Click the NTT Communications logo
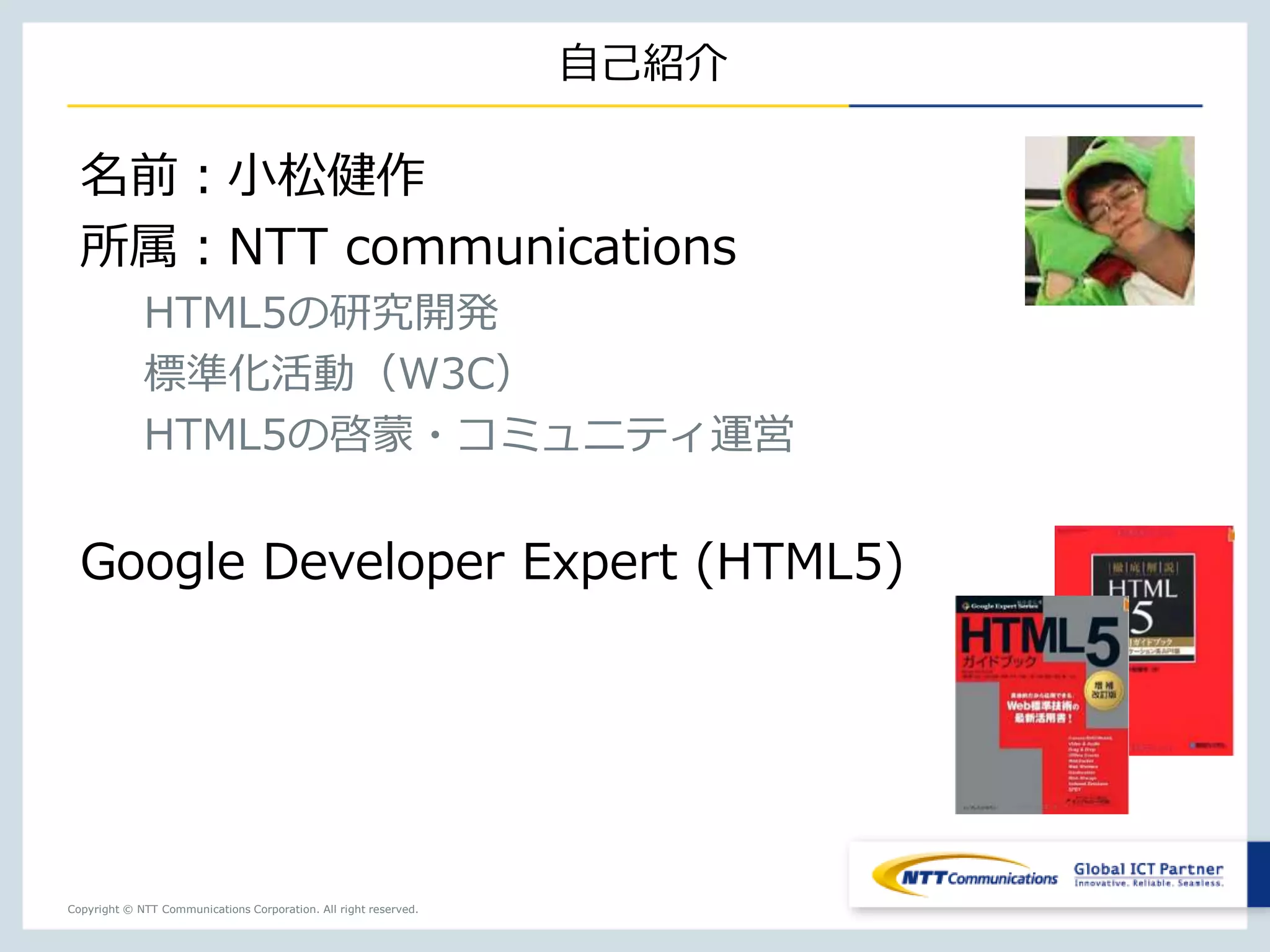Viewport: 1270px width, 952px height. click(x=964, y=876)
